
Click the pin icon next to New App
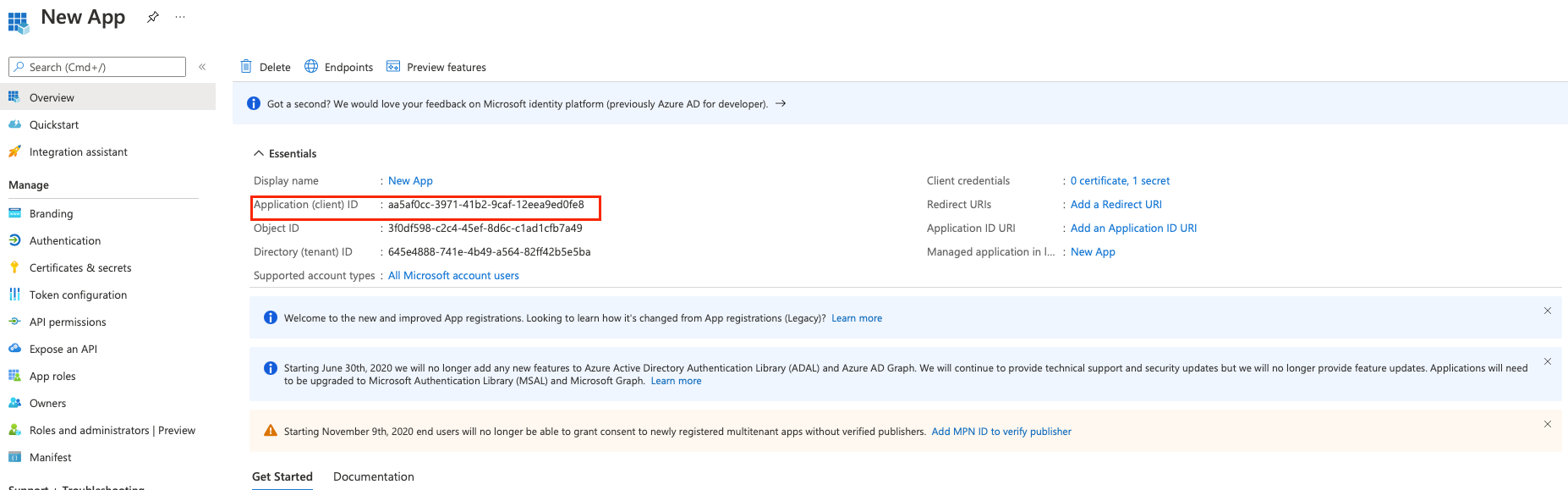click(152, 17)
